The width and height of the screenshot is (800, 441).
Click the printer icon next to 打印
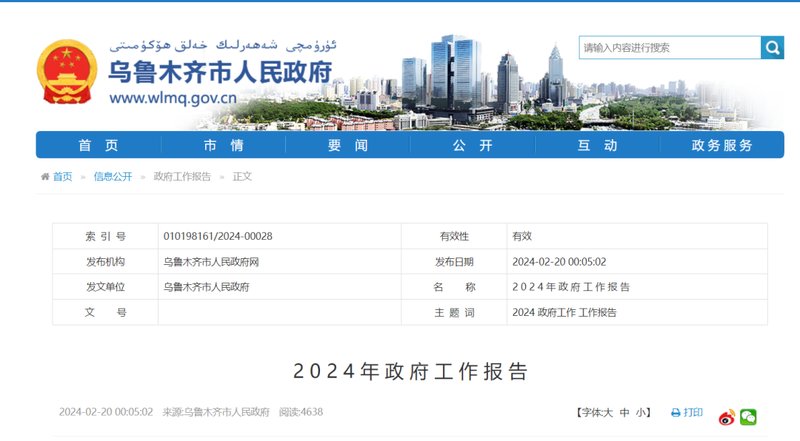676,412
